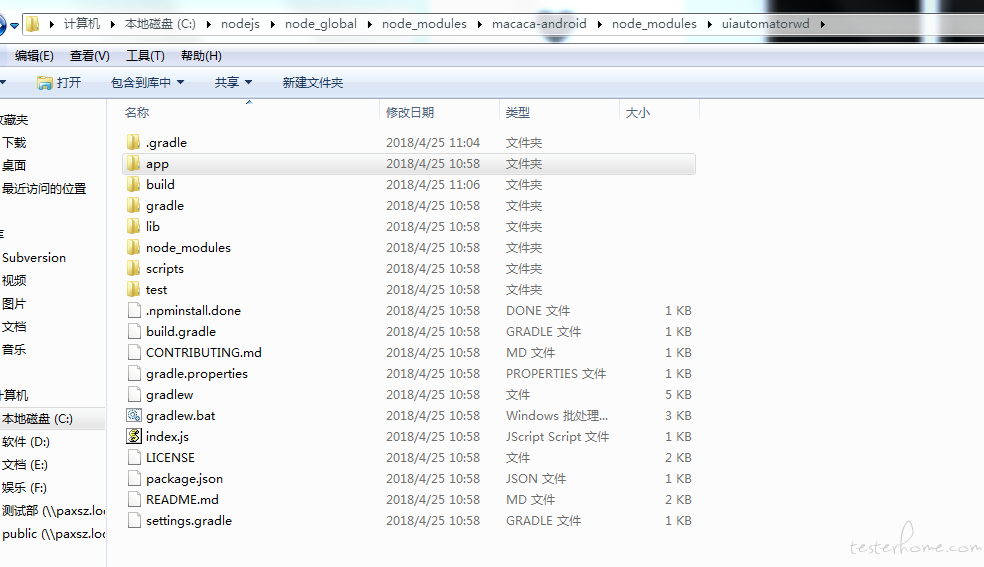This screenshot has height=567, width=984.
Task: Sort by 大小 column header
Action: click(x=638, y=112)
